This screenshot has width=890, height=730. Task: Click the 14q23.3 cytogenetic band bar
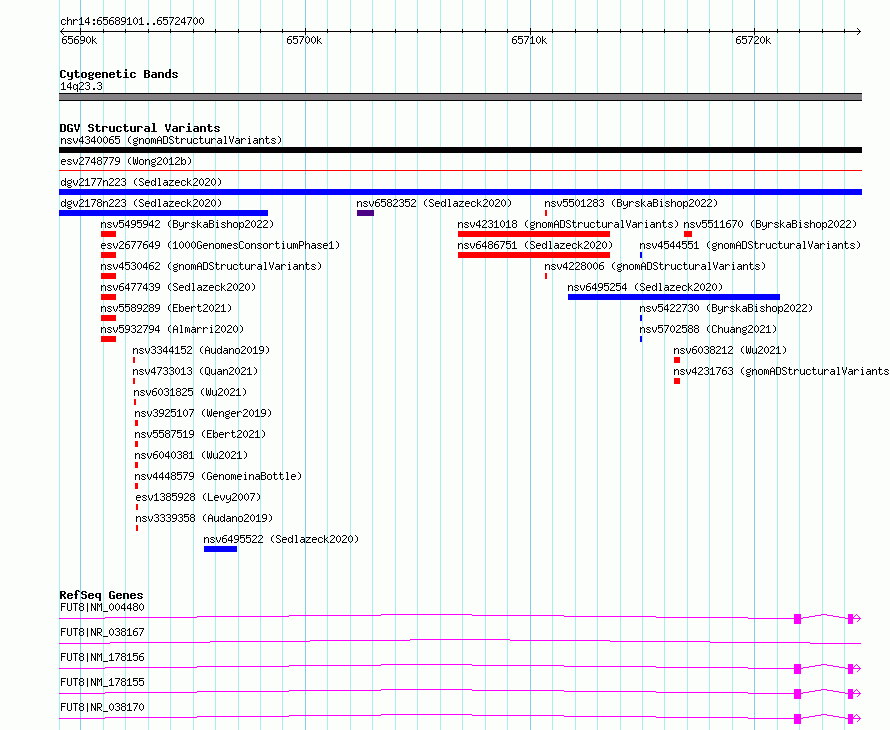460,97
